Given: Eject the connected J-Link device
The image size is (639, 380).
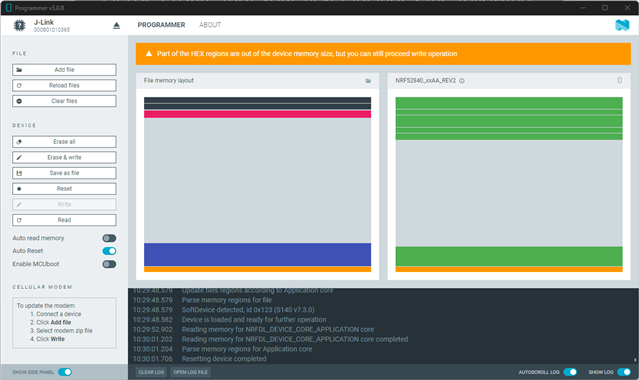Looking at the screenshot, I should pos(116,26).
